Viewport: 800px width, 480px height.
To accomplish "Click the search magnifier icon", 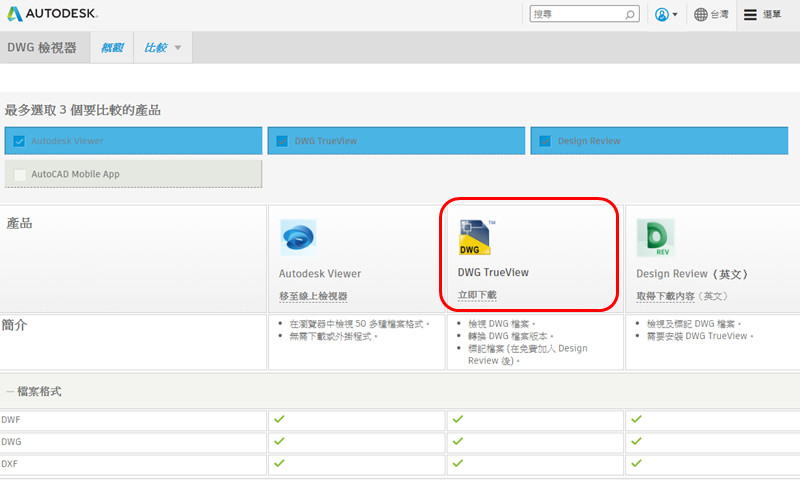I will click(x=630, y=14).
